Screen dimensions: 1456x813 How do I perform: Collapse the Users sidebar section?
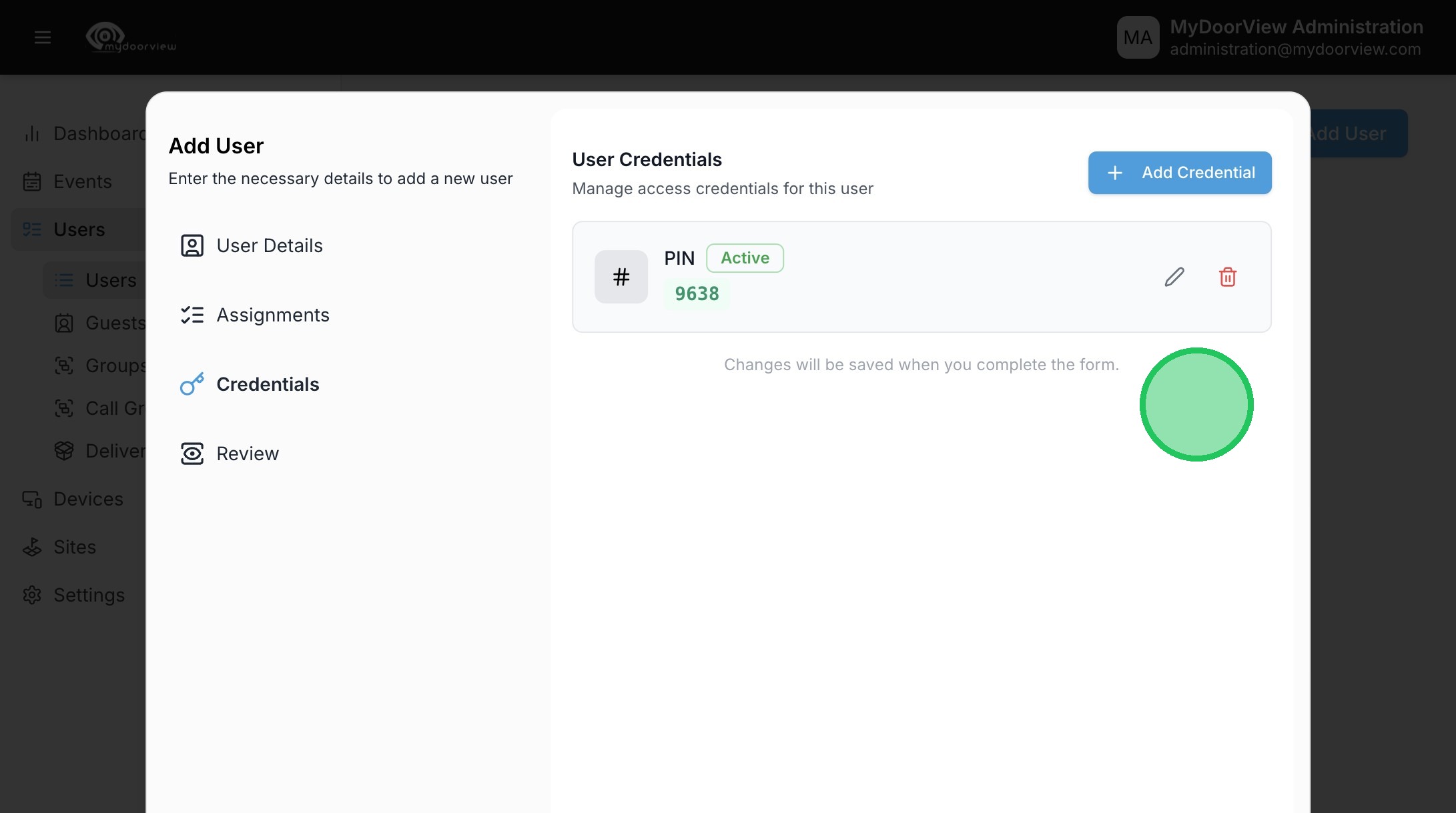coord(79,229)
